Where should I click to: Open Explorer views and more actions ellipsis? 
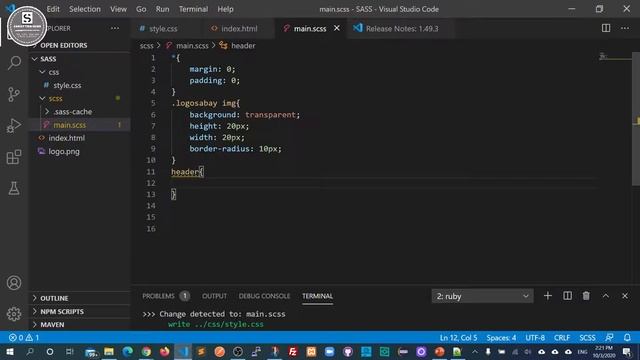115,28
